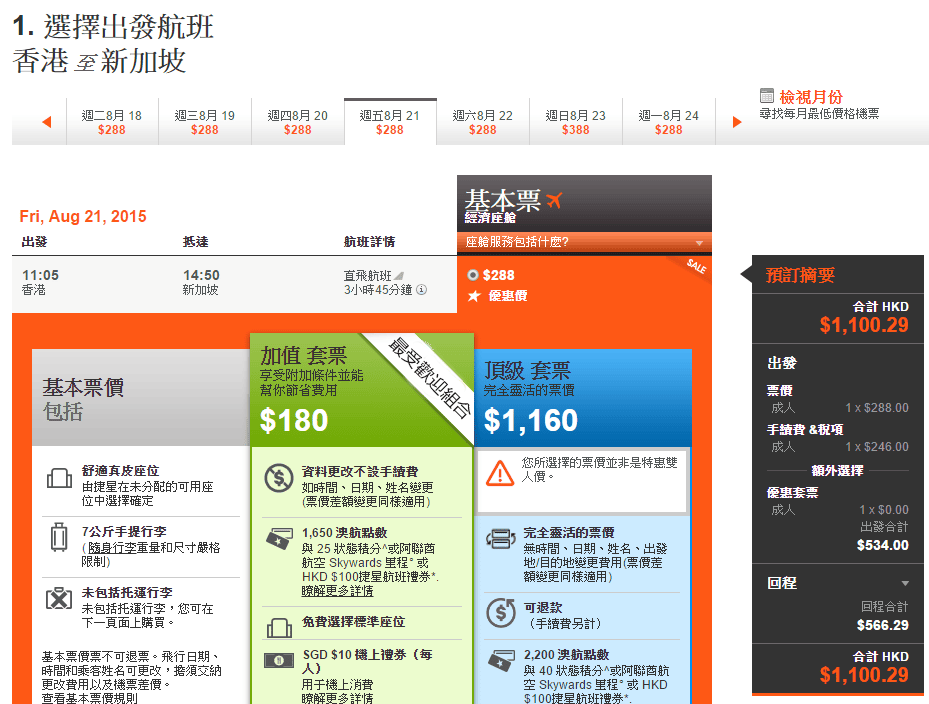Click the warning triangle icon in 頂級套票
This screenshot has height=704, width=929.
pos(499,472)
